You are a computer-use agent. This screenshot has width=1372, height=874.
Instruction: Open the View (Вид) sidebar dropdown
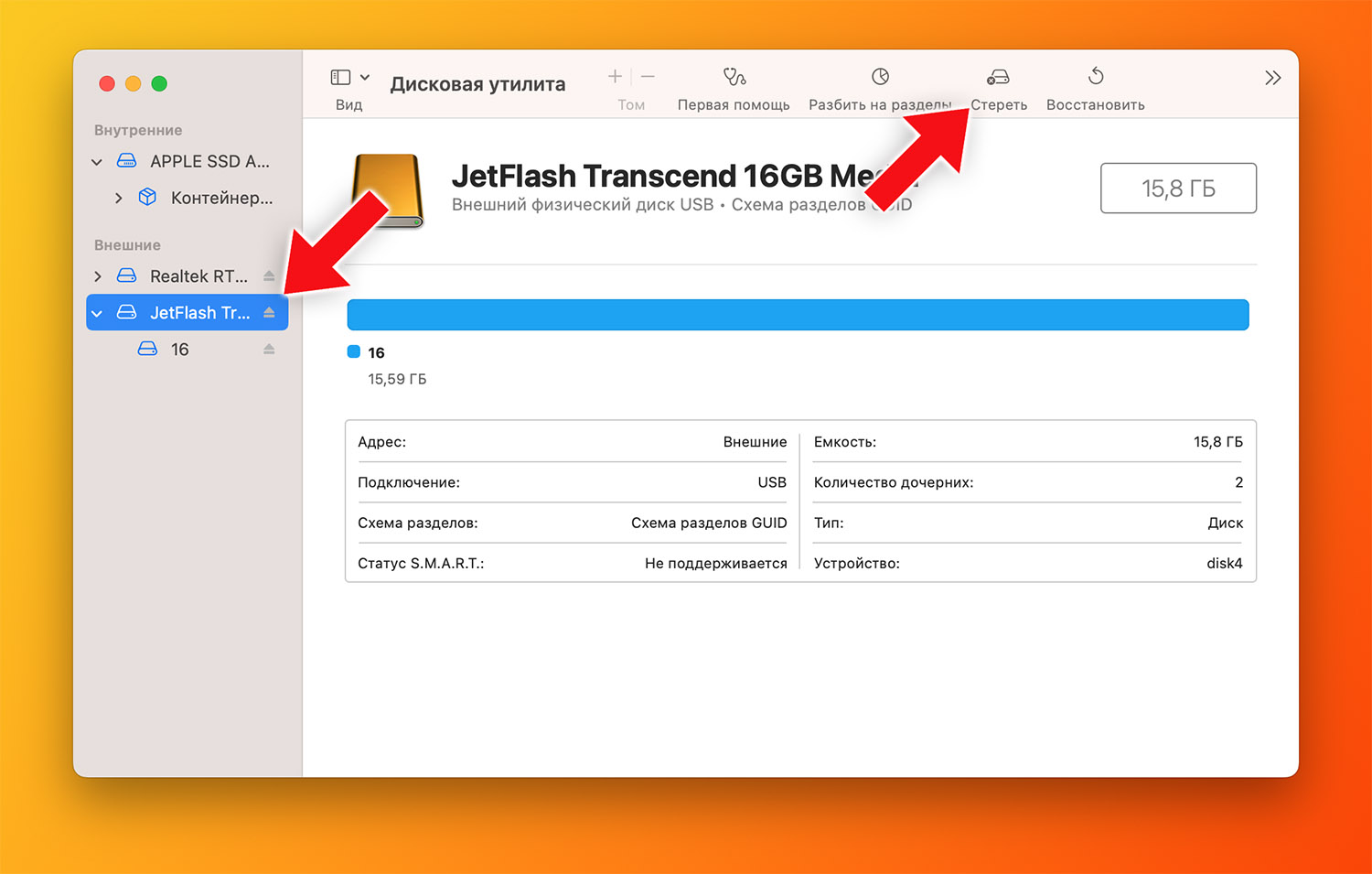click(x=350, y=78)
